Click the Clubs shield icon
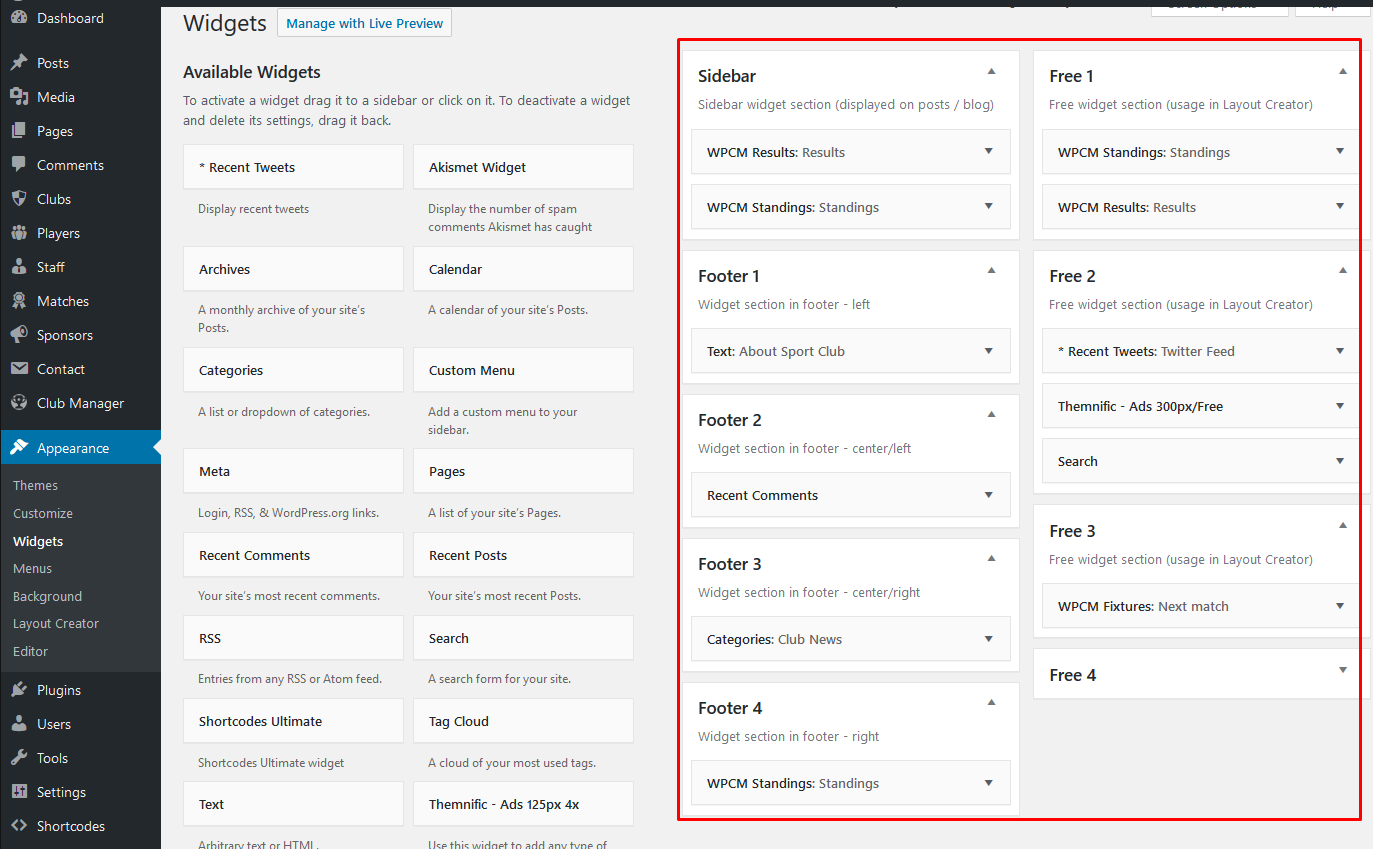 [19, 199]
